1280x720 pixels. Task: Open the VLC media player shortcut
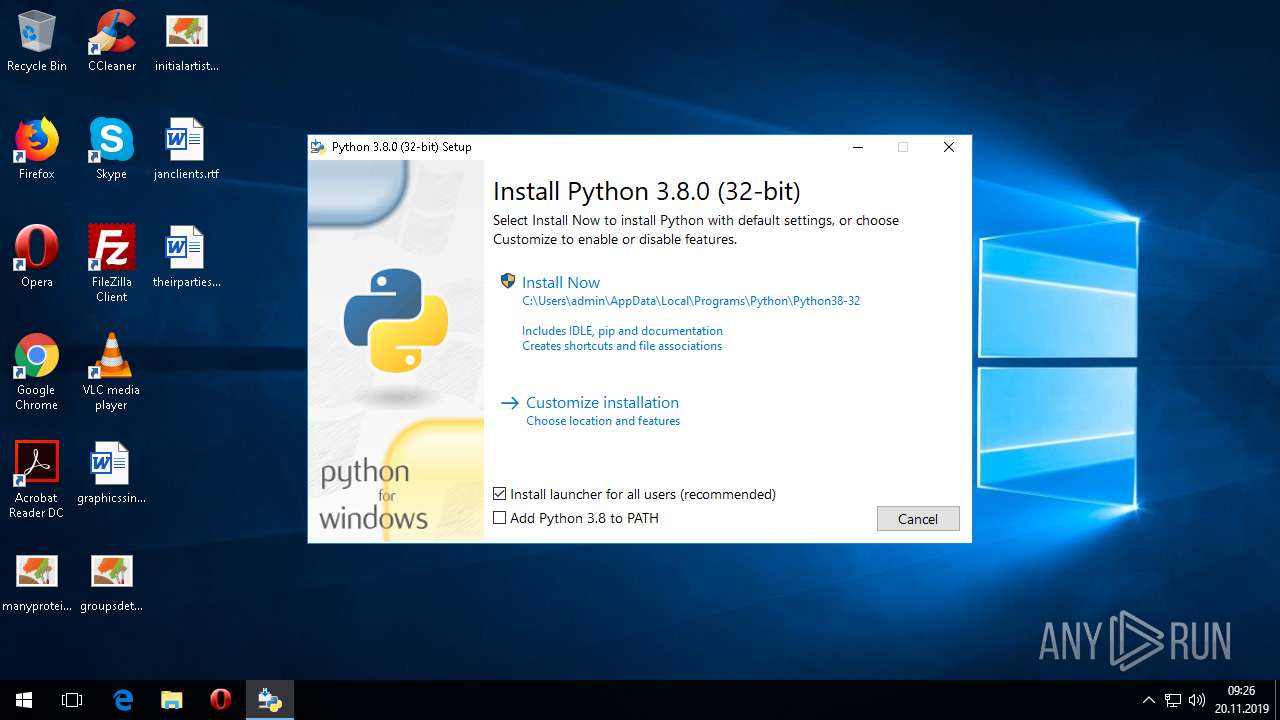[x=112, y=372]
